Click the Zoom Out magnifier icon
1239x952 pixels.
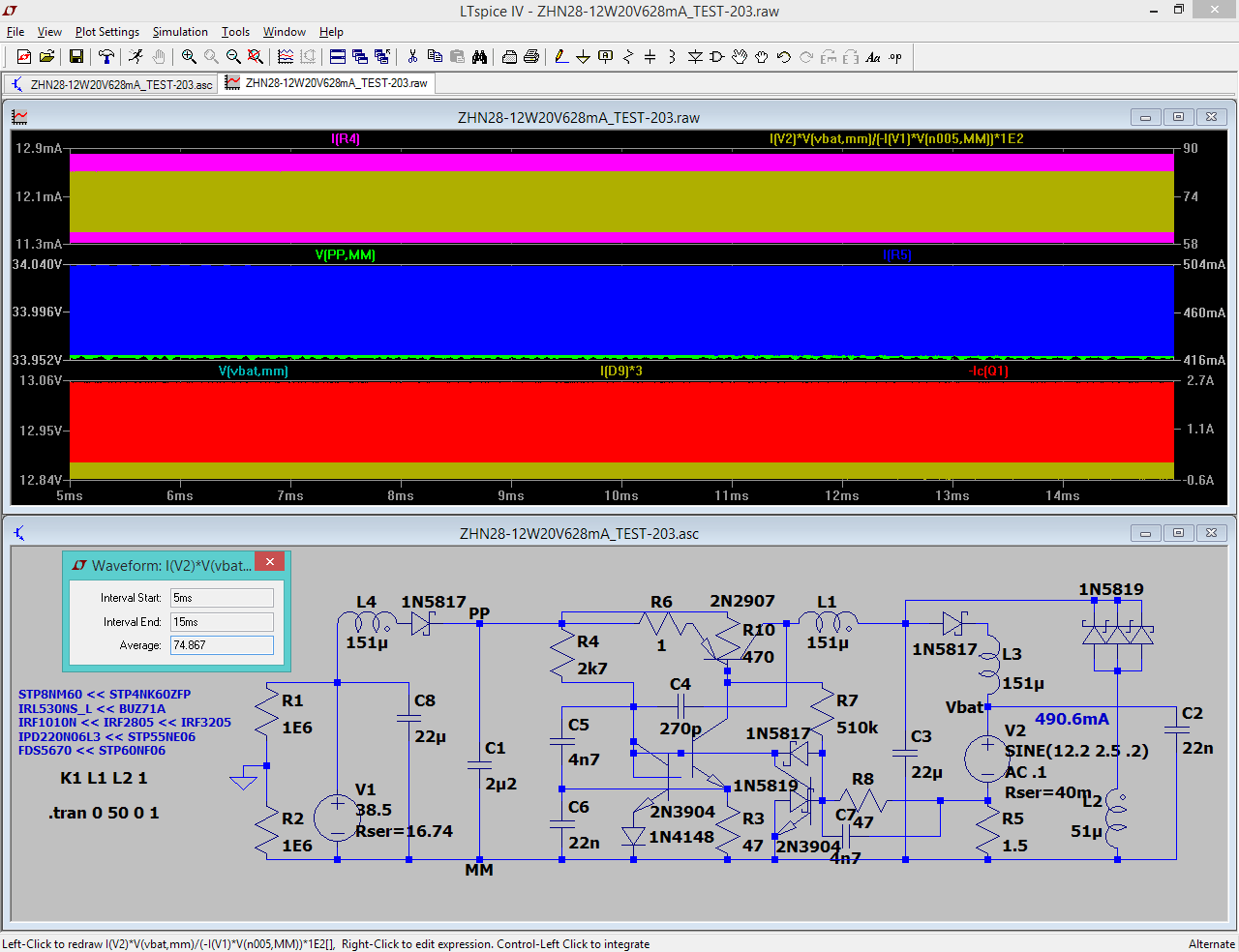coord(233,57)
